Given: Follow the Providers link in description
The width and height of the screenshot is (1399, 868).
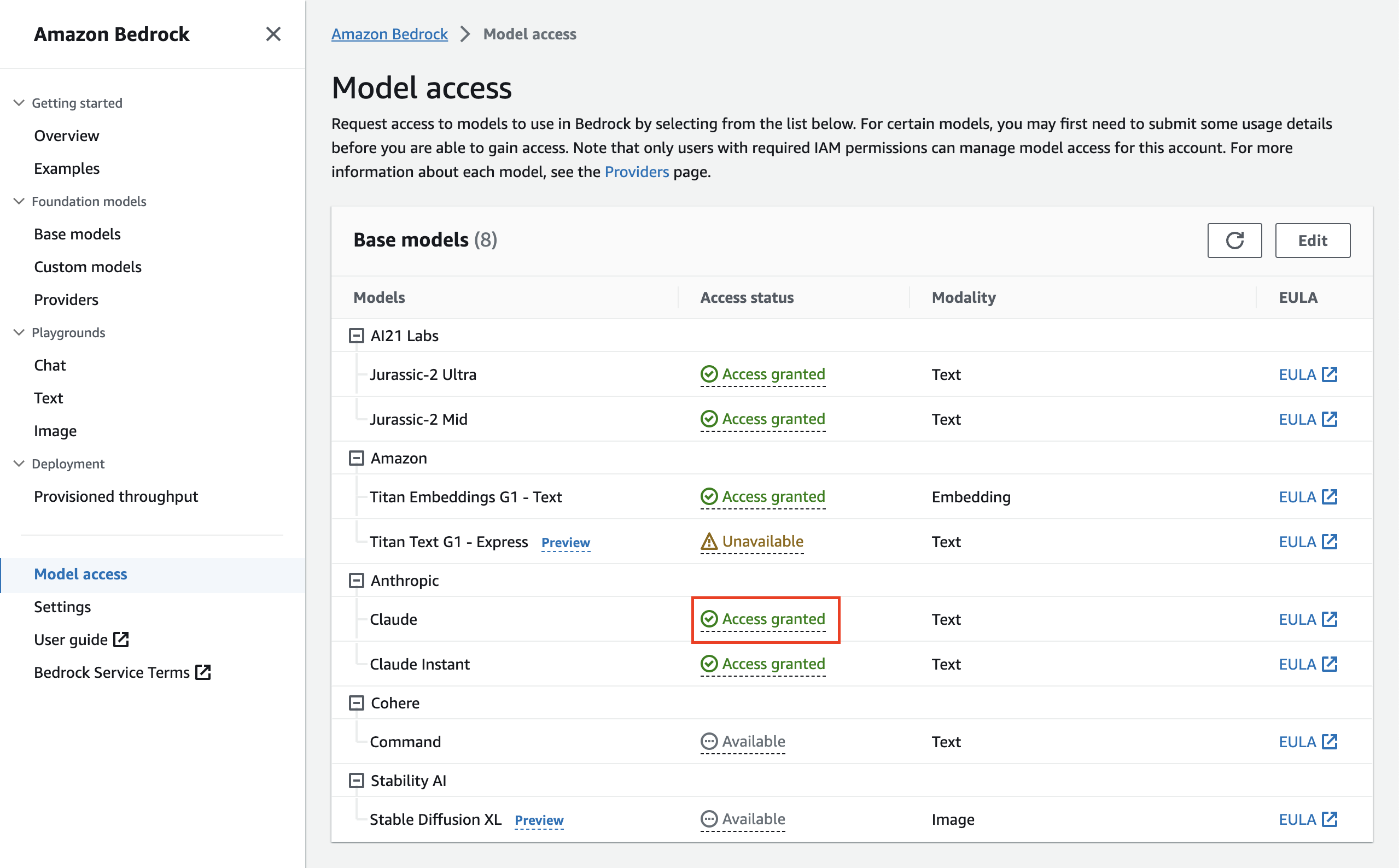Looking at the screenshot, I should [636, 172].
